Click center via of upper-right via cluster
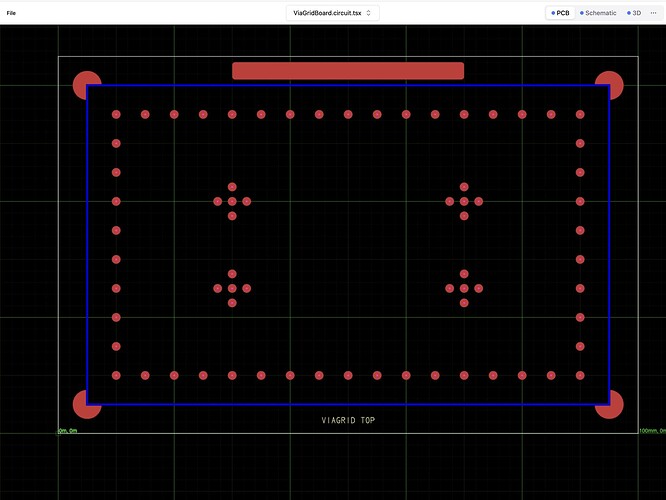 [x=464, y=202]
